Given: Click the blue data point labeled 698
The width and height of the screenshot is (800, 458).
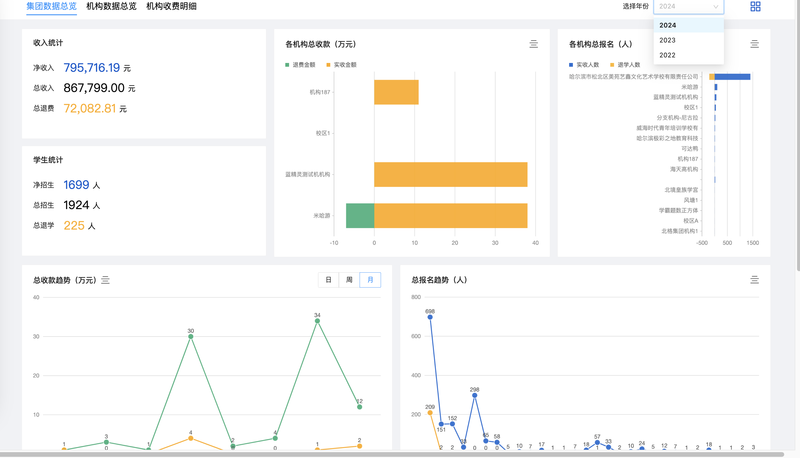Looking at the screenshot, I should [x=430, y=317].
